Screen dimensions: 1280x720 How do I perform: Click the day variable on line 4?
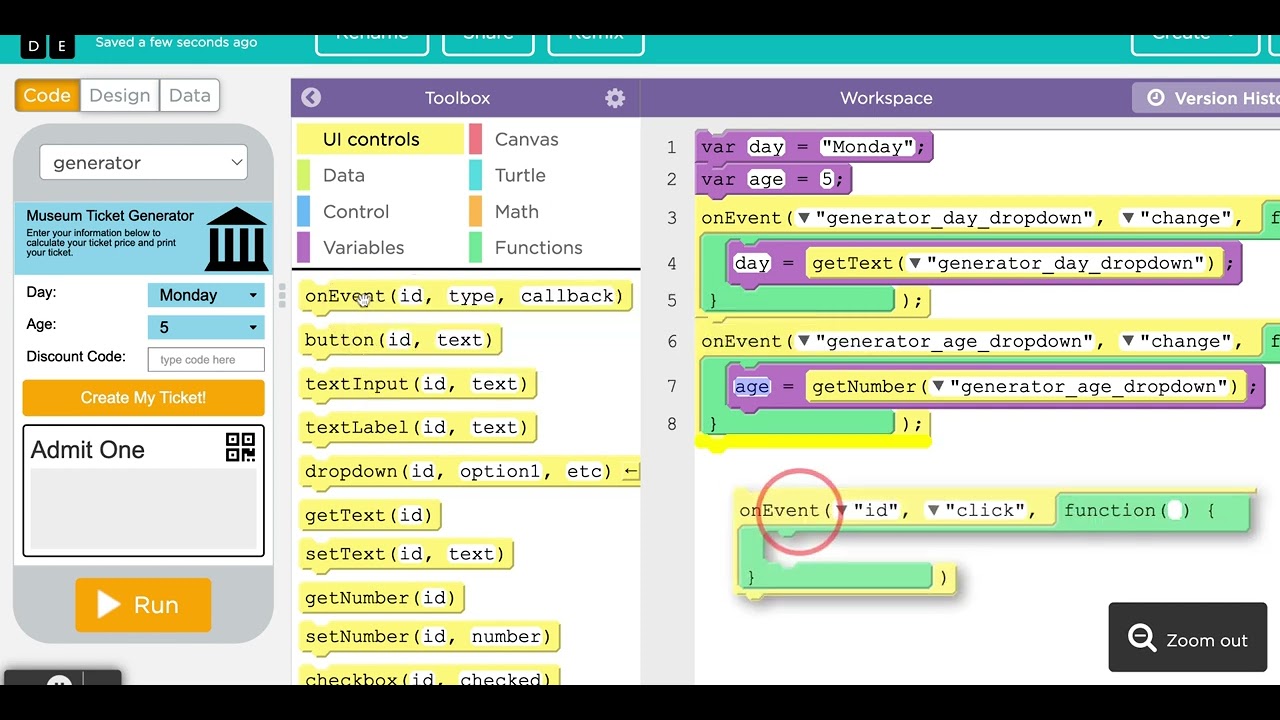[752, 263]
